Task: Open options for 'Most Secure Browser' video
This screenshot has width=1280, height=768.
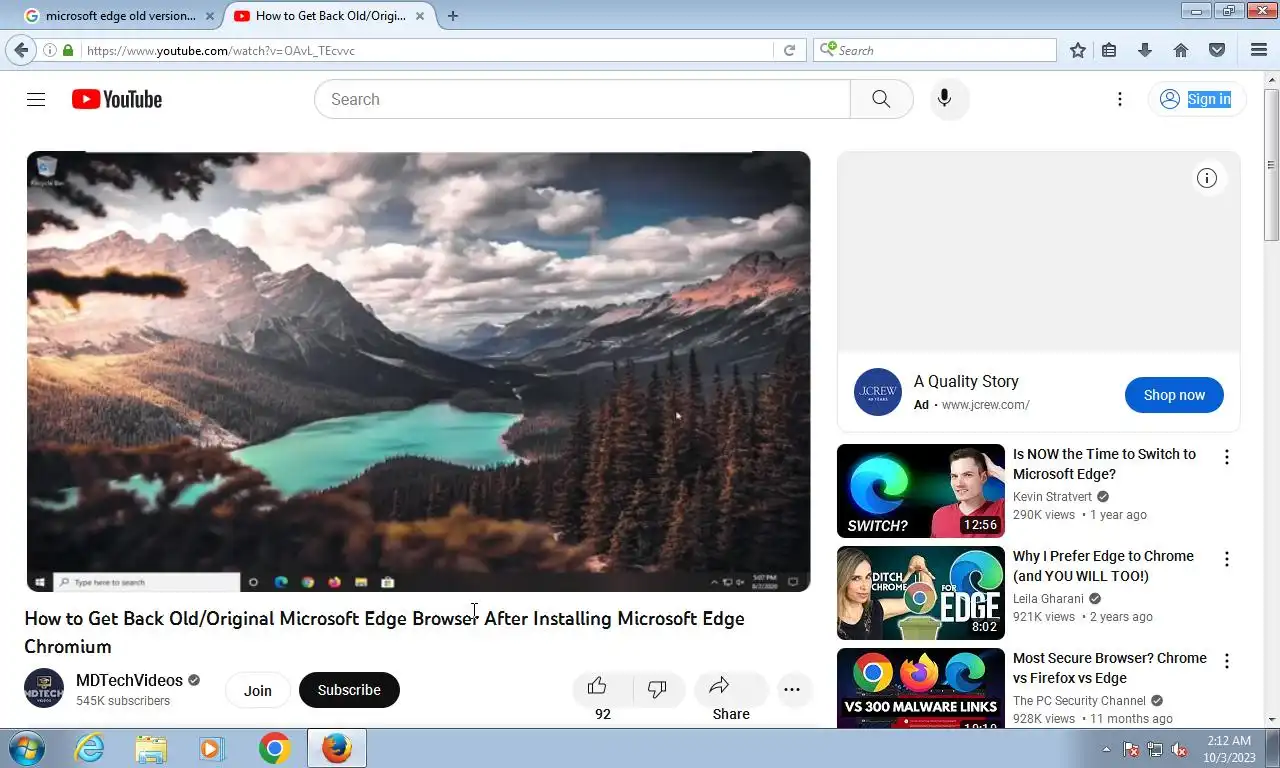Action: click(x=1227, y=661)
